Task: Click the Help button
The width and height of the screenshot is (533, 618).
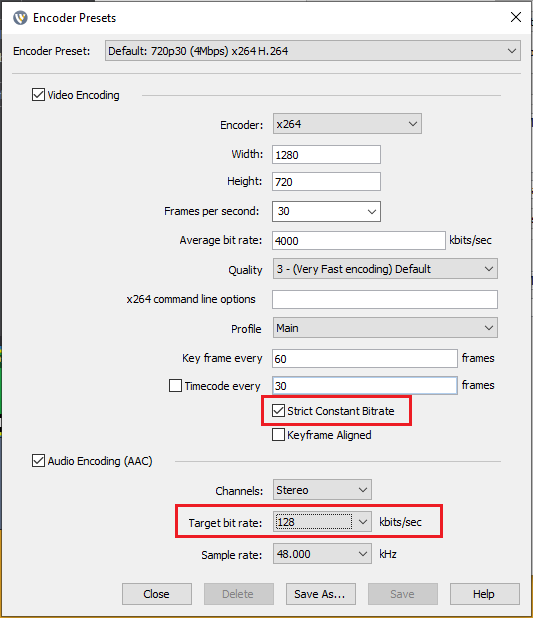Action: click(x=485, y=594)
